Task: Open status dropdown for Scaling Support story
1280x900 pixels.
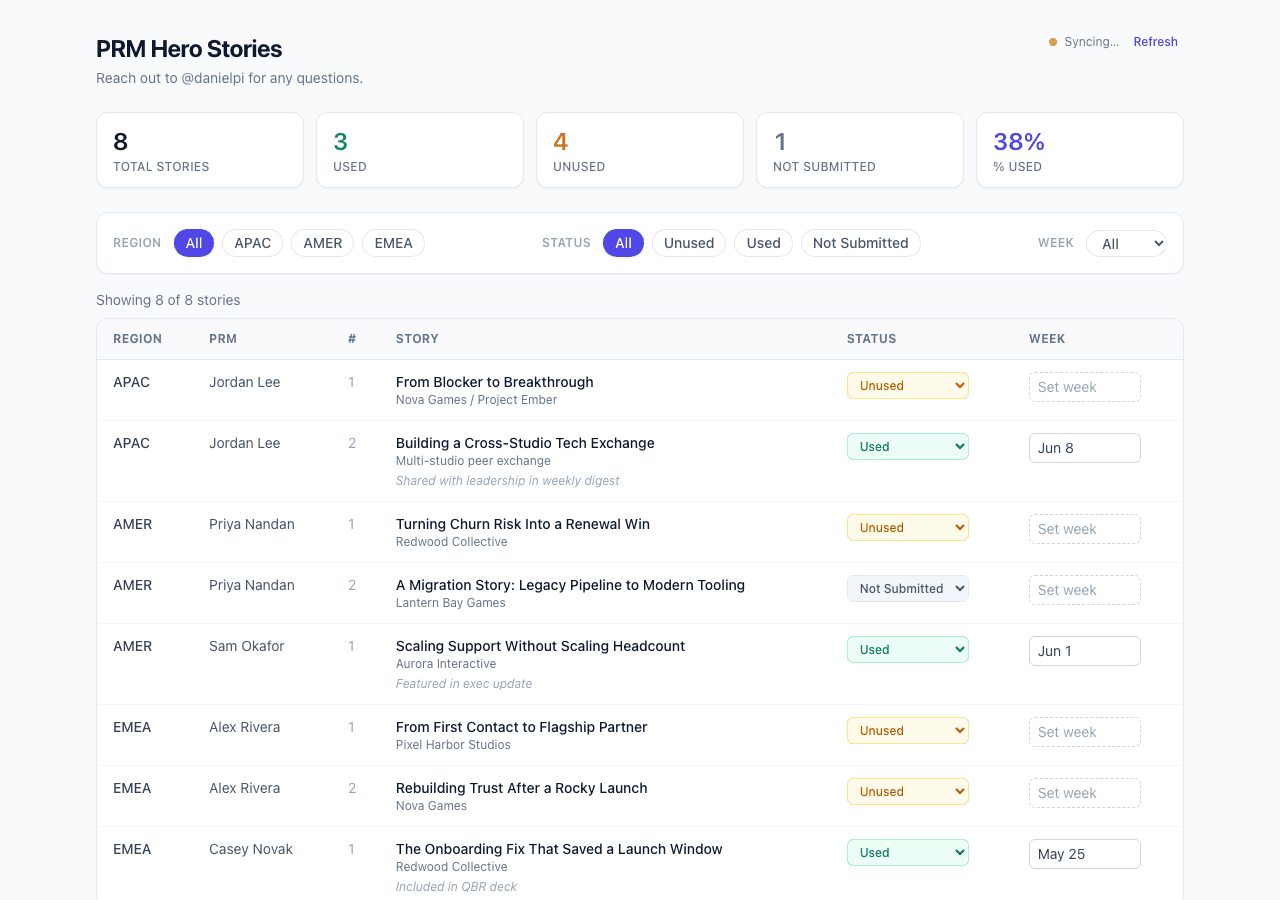Action: coord(908,650)
